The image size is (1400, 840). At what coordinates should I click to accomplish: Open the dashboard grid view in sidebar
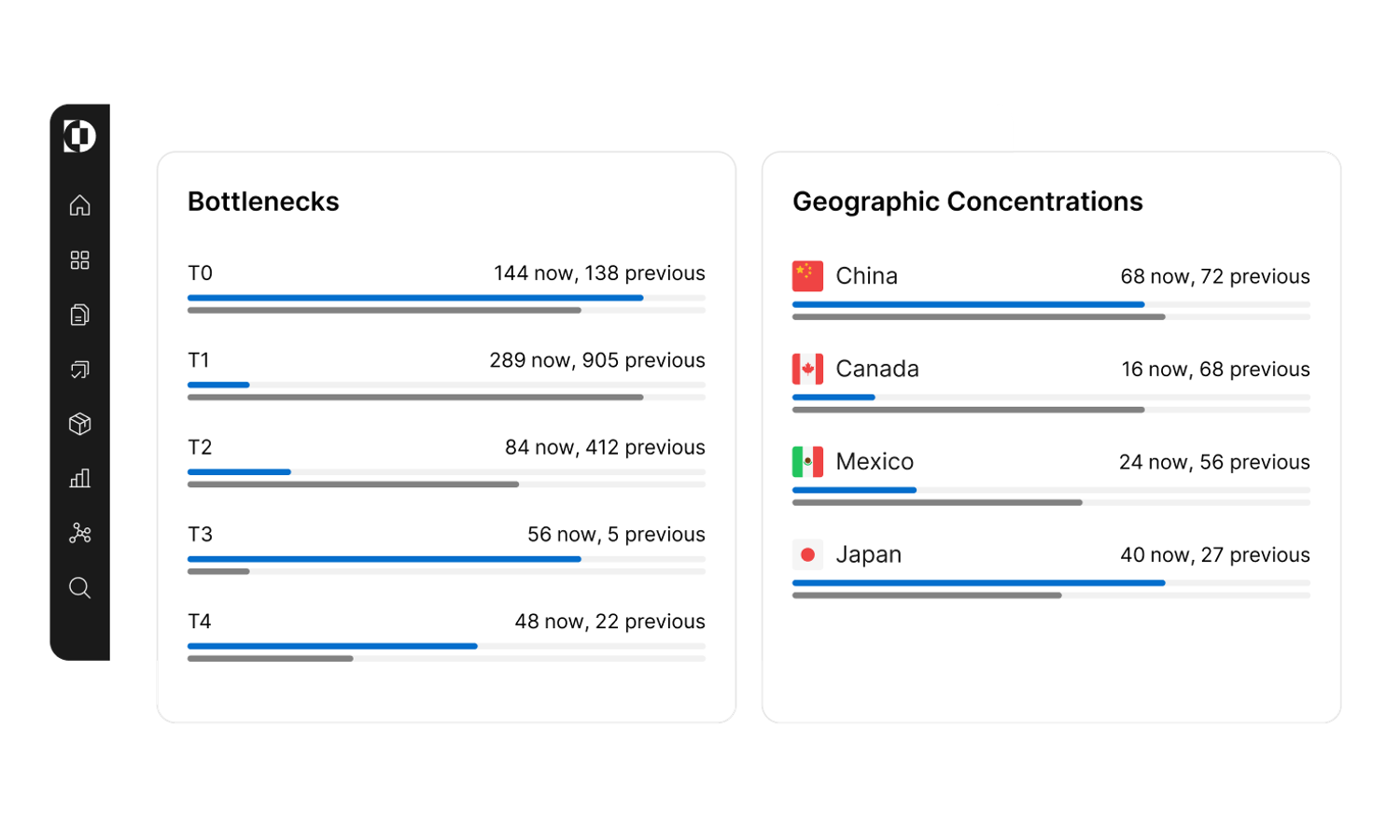point(79,260)
